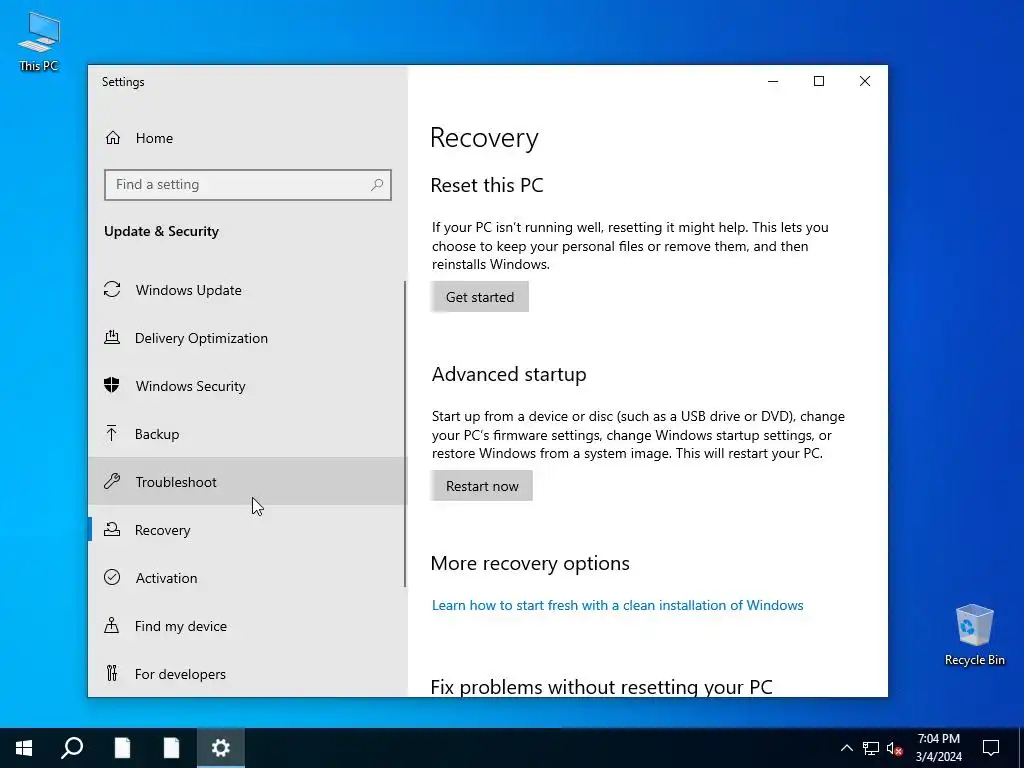1024x768 pixels.
Task: Open the Troubleshoot section
Action: point(247,481)
